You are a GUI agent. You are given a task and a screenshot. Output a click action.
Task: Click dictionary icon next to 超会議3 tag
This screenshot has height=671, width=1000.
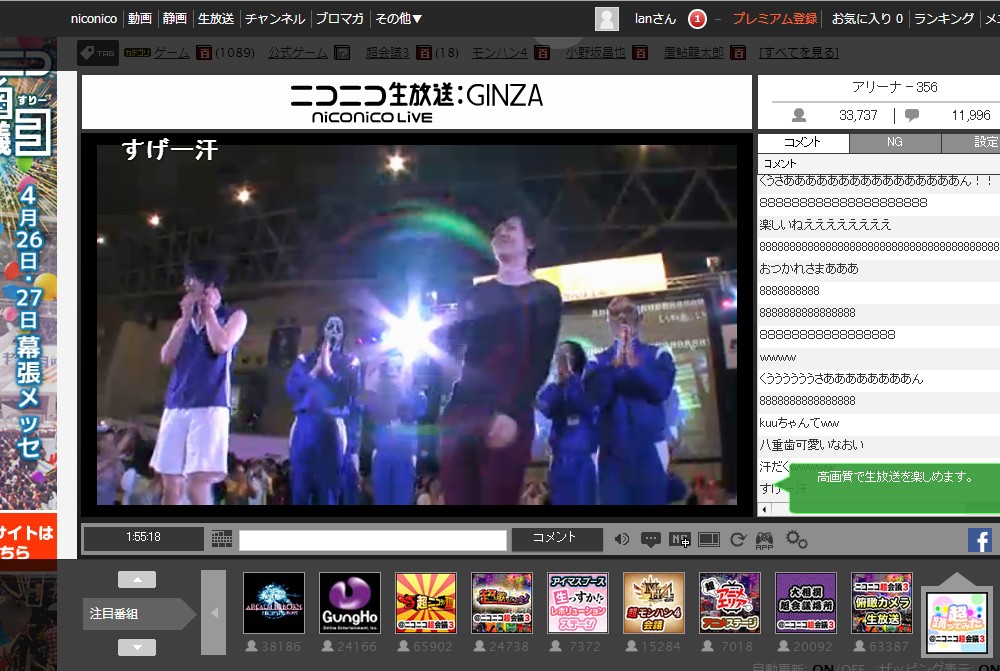coord(423,52)
